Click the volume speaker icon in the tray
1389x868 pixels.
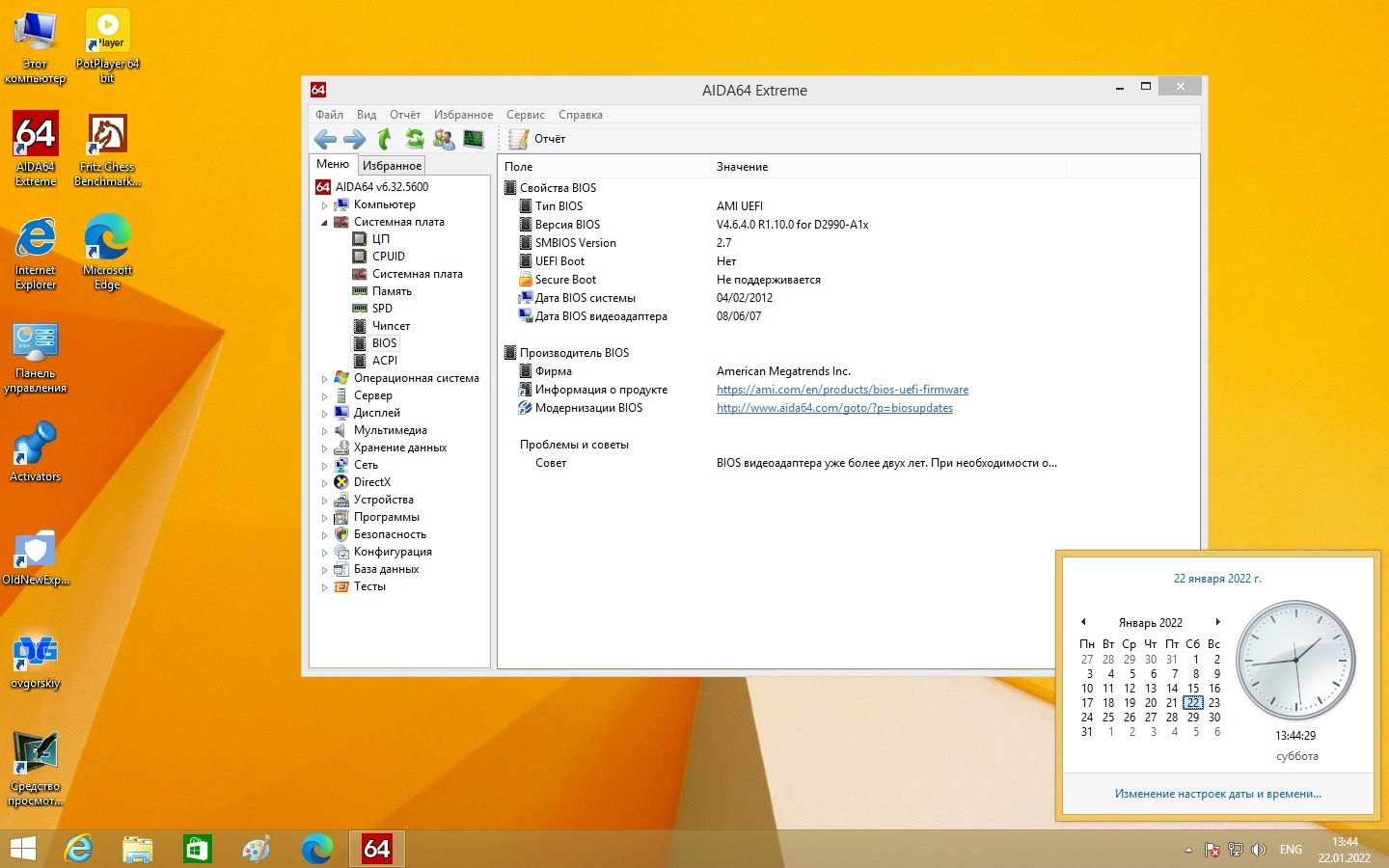(1258, 850)
